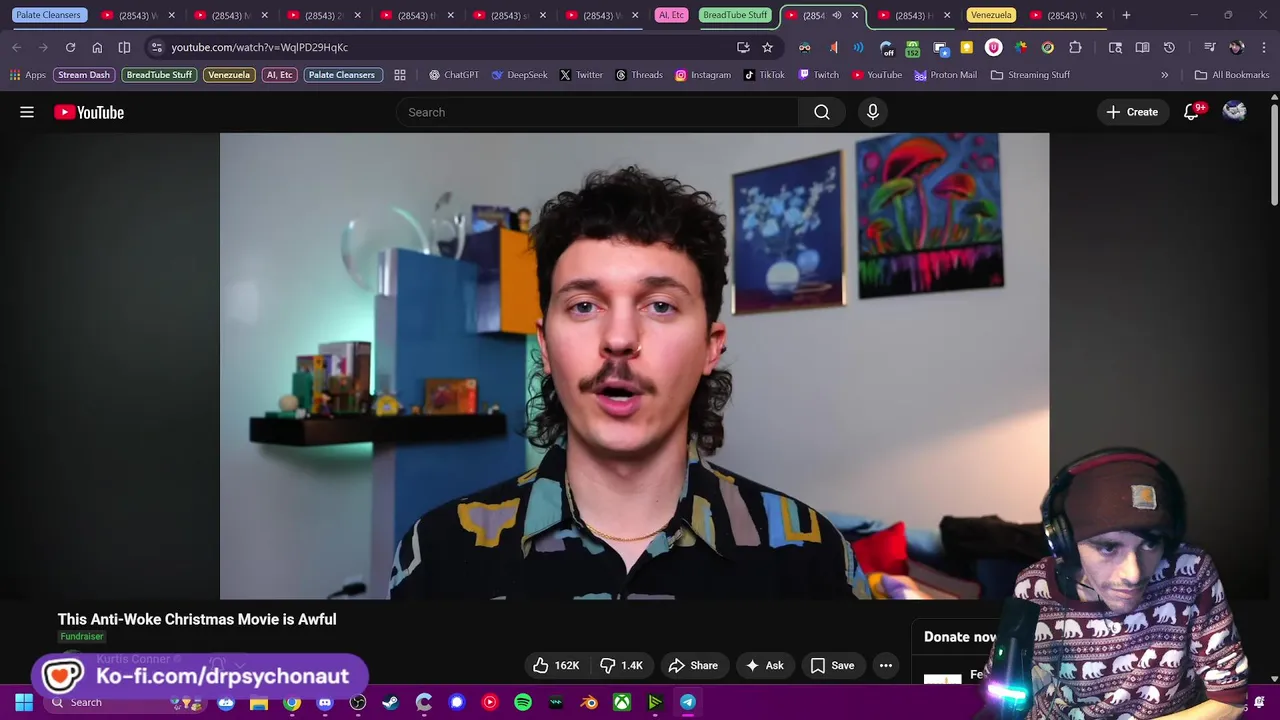Image resolution: width=1280 pixels, height=720 pixels.
Task: Open the Twitch bookmark
Action: (817, 75)
